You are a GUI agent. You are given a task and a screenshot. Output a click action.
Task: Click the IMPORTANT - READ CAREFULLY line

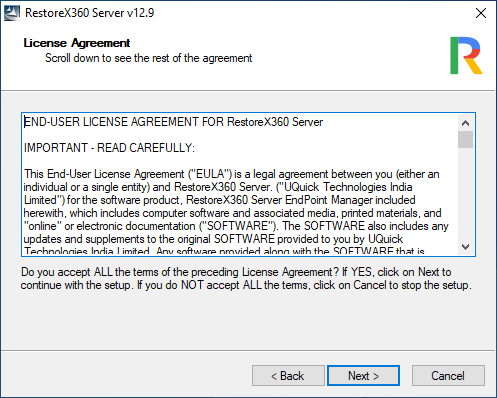[109, 148]
